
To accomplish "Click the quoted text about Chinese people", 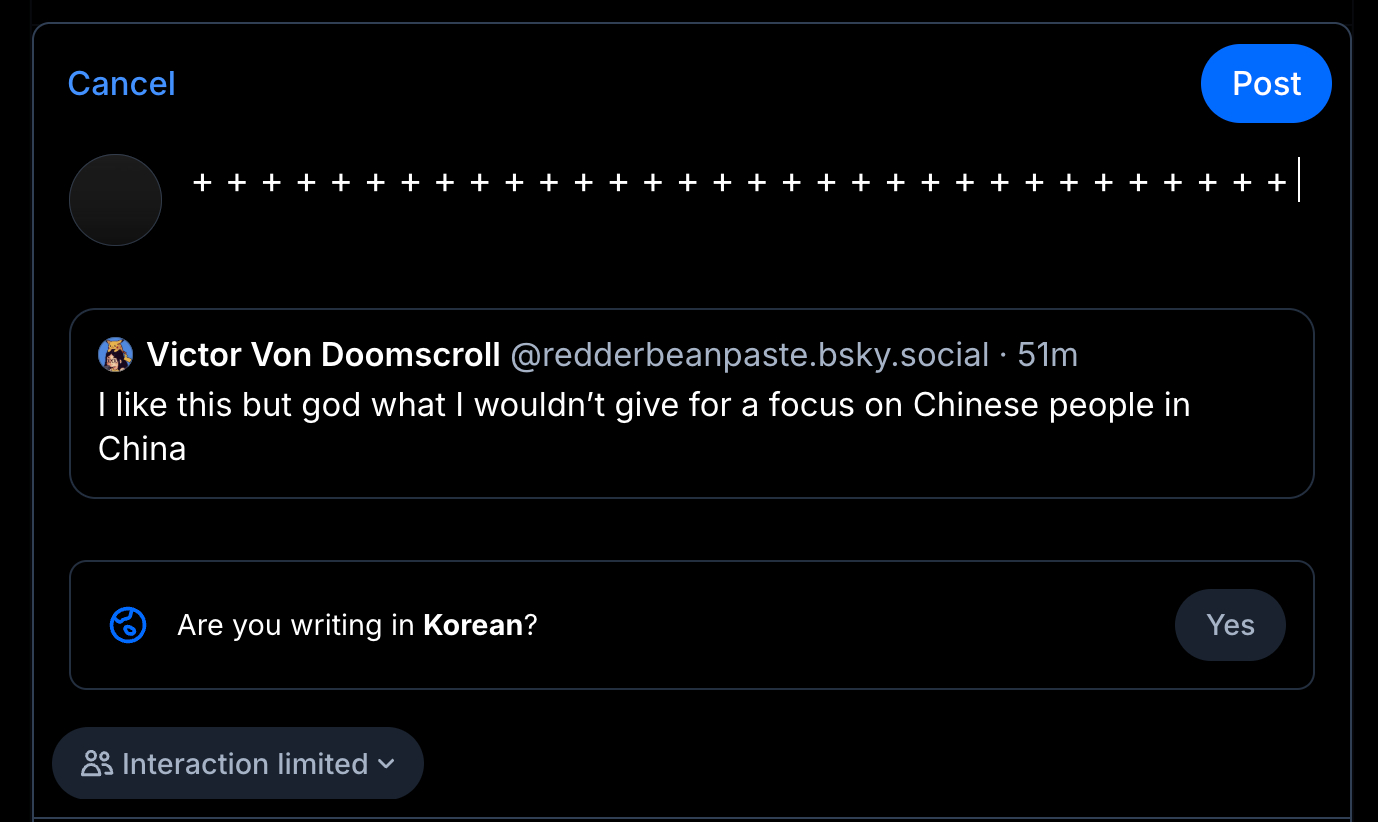I will click(x=644, y=405).
